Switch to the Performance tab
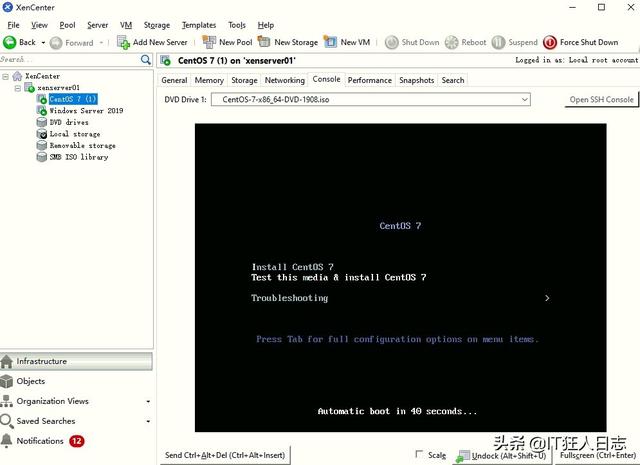 click(369, 80)
